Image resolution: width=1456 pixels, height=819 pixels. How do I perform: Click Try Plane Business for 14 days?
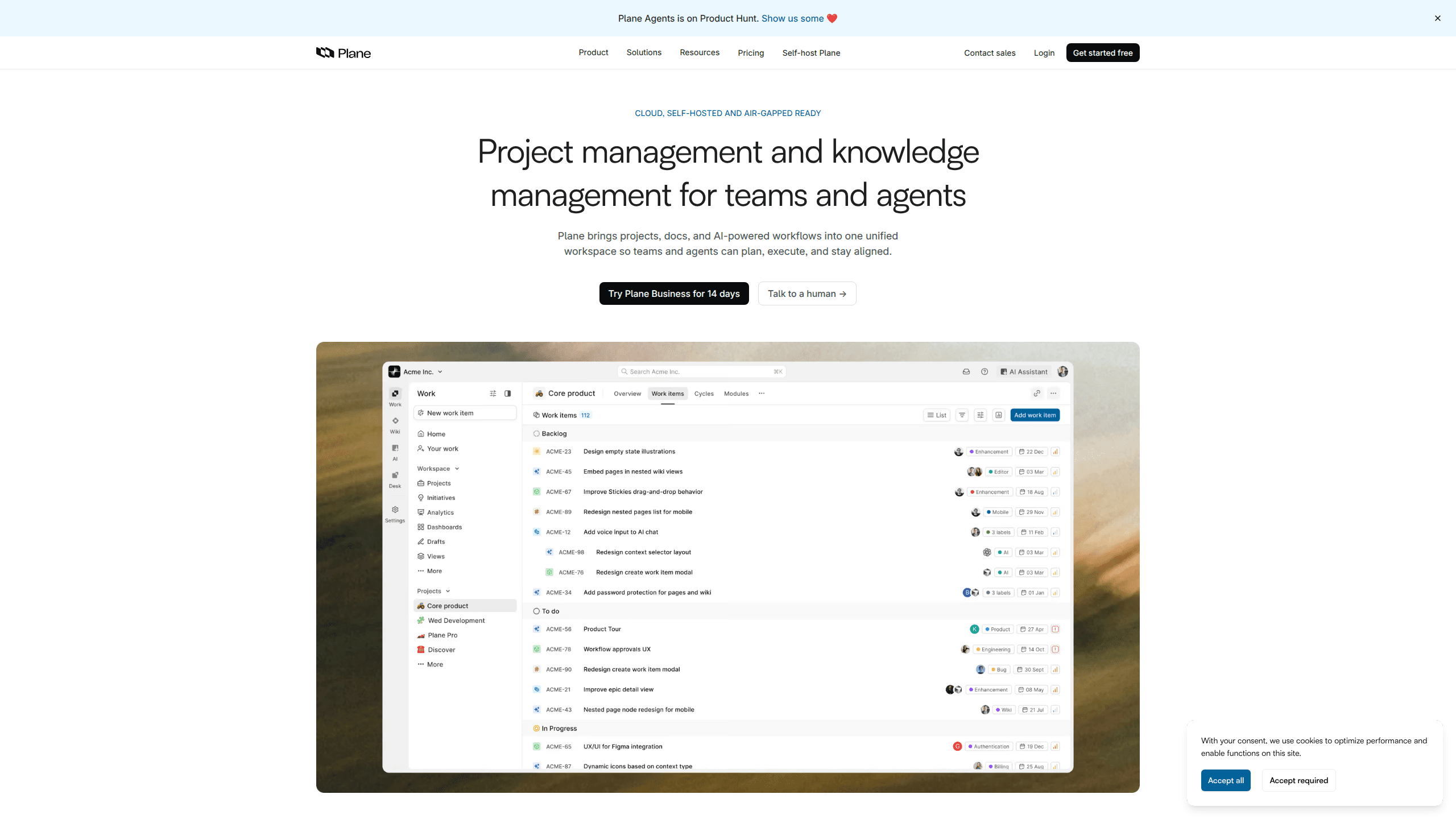(x=674, y=293)
